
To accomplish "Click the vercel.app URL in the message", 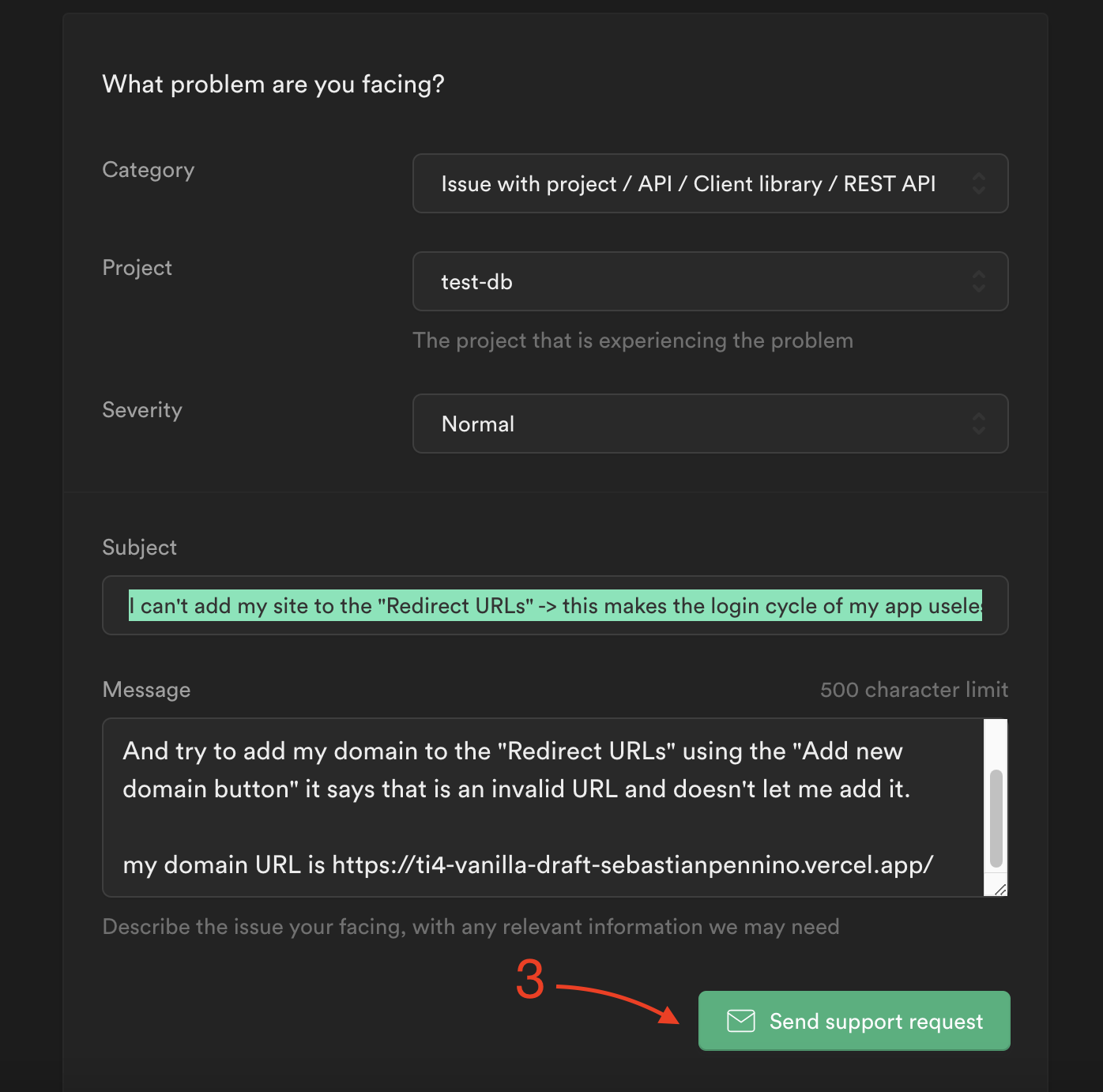I will [x=632, y=864].
